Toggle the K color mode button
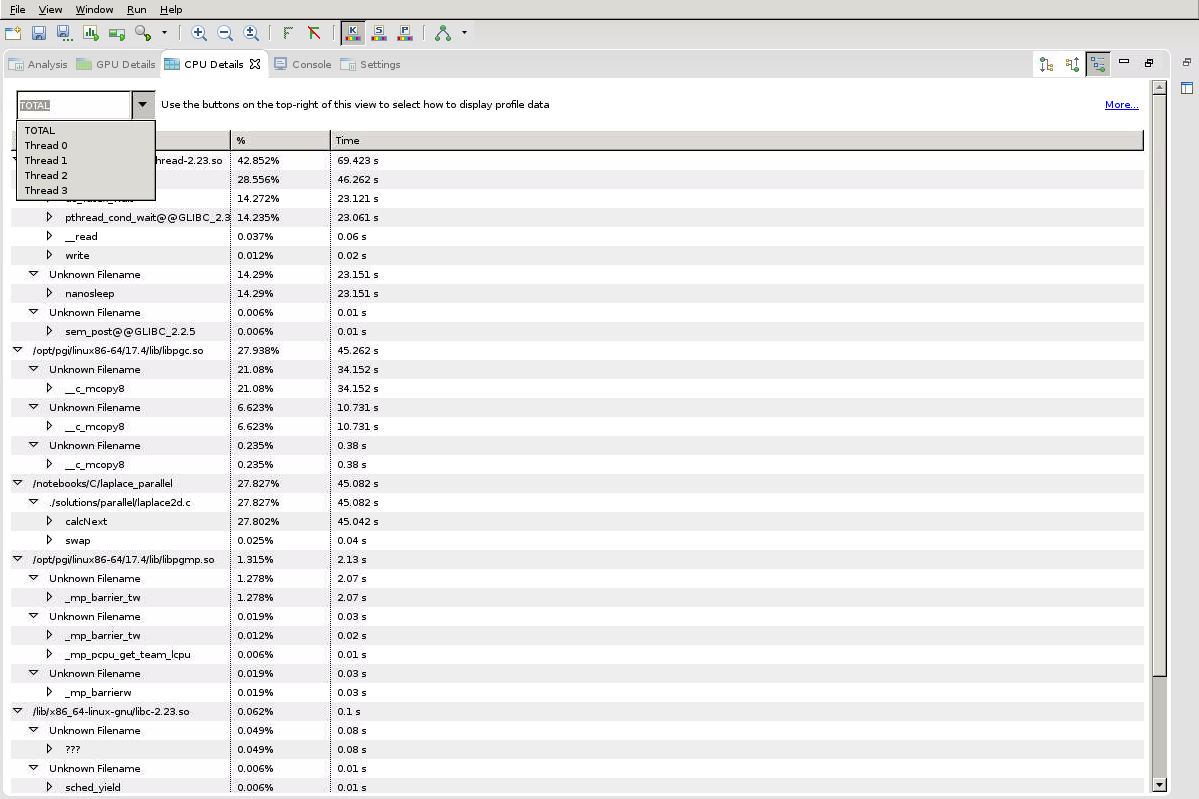The height and width of the screenshot is (799, 1199). (x=352, y=33)
